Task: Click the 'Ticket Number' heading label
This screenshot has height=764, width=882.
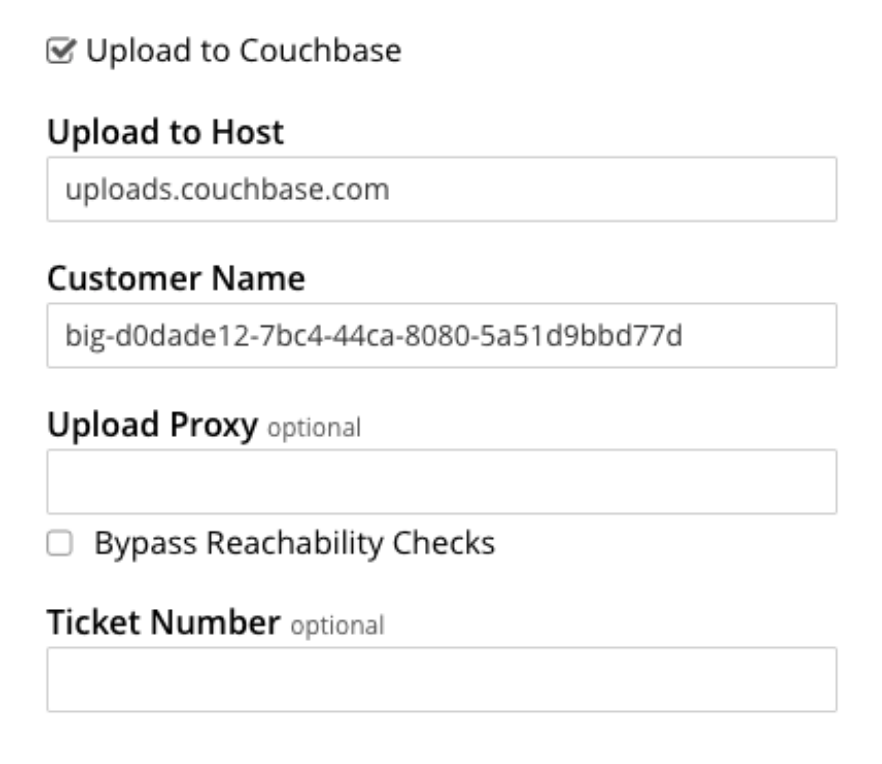Action: pos(164,623)
